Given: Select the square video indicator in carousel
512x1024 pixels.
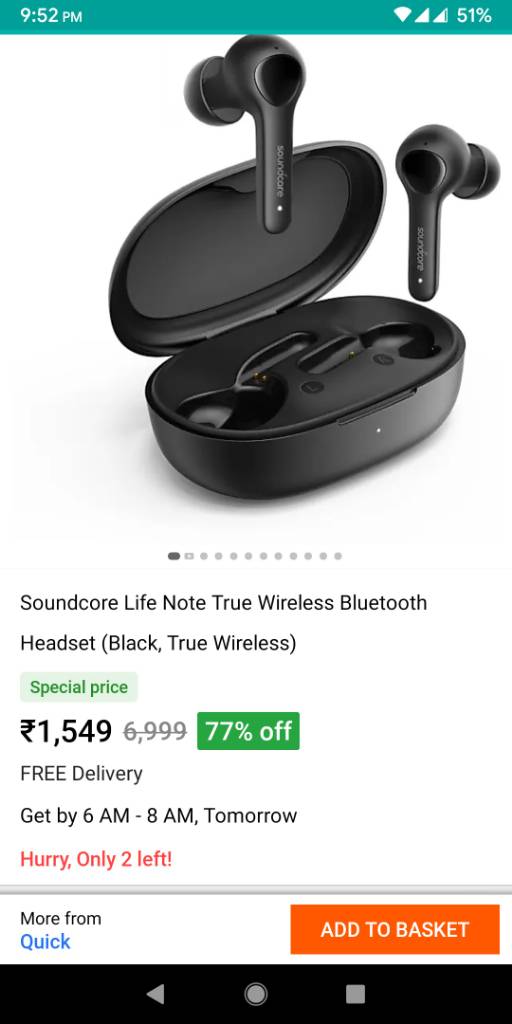Looking at the screenshot, I should [x=189, y=556].
